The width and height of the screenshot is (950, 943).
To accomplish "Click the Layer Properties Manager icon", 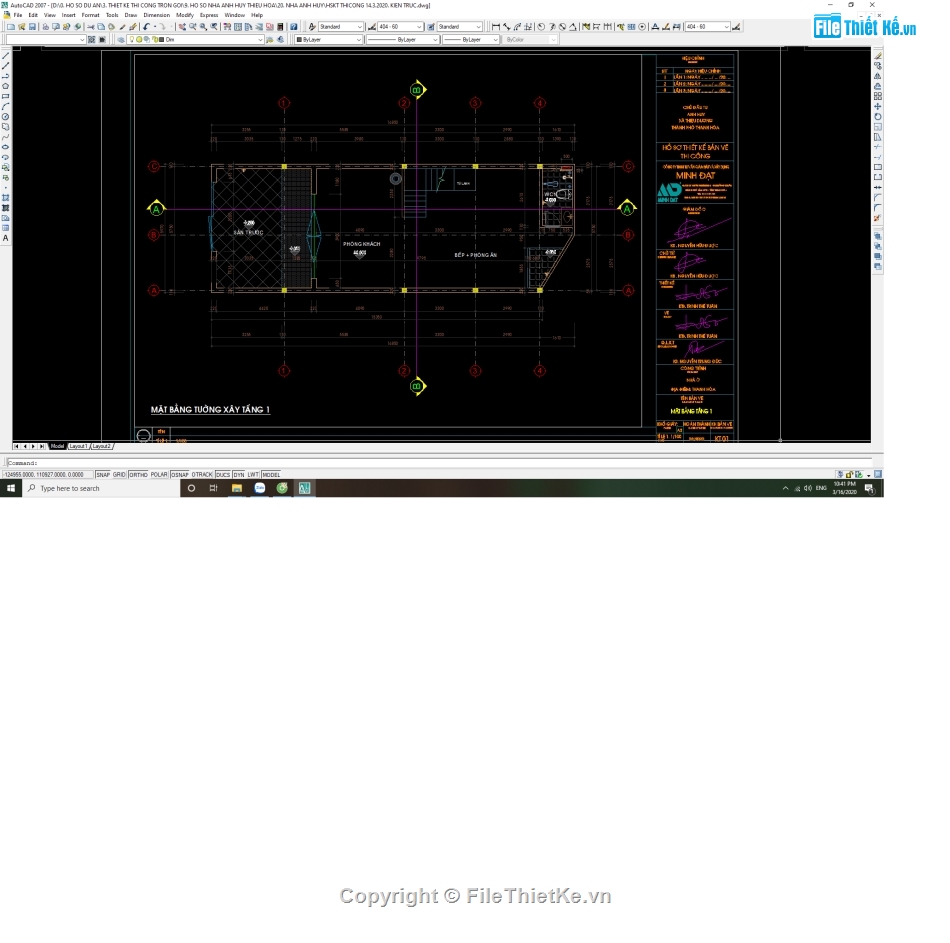I will [x=121, y=39].
